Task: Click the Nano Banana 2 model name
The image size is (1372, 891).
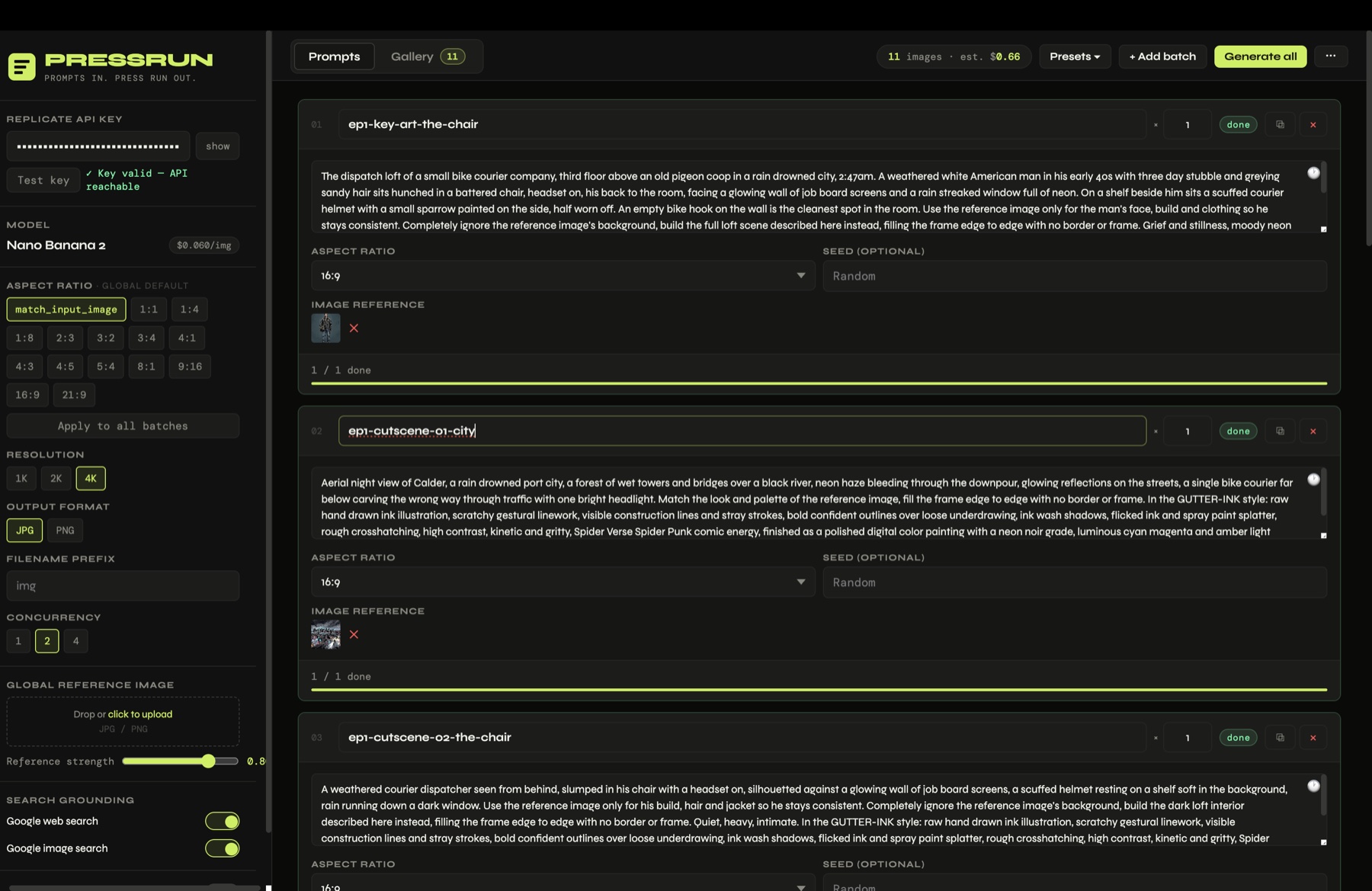Action: click(56, 245)
